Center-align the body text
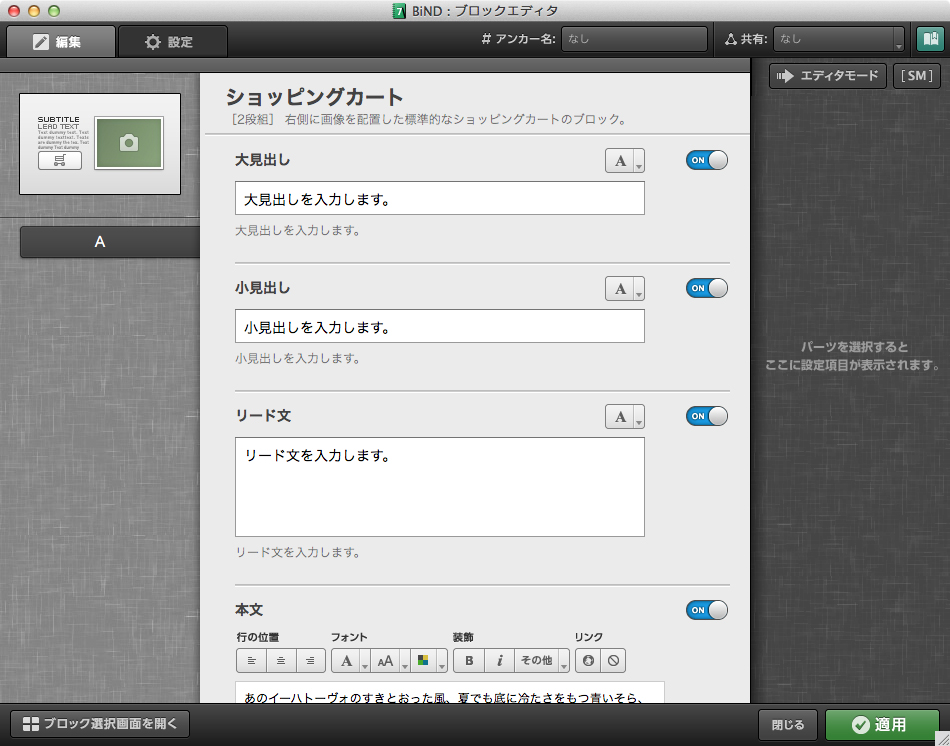Screen dimensions: 950x746 tap(281, 661)
